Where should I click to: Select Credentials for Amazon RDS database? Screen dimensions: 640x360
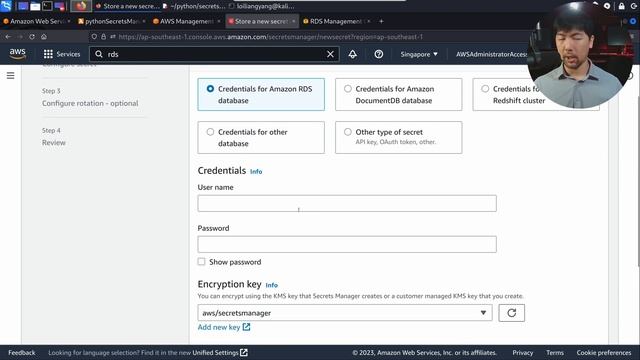click(261, 95)
